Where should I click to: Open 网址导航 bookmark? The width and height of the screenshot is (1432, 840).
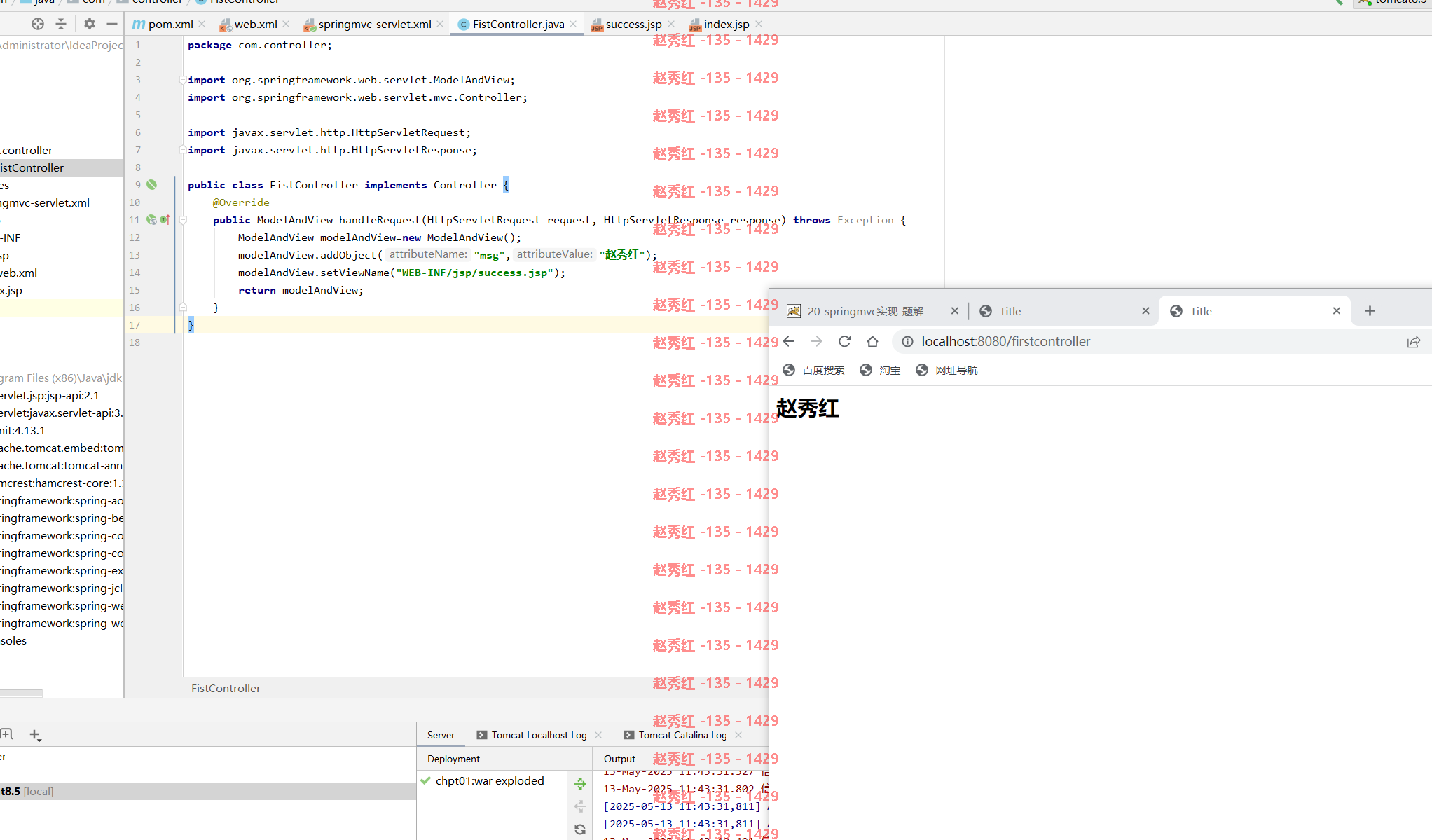[x=947, y=370]
